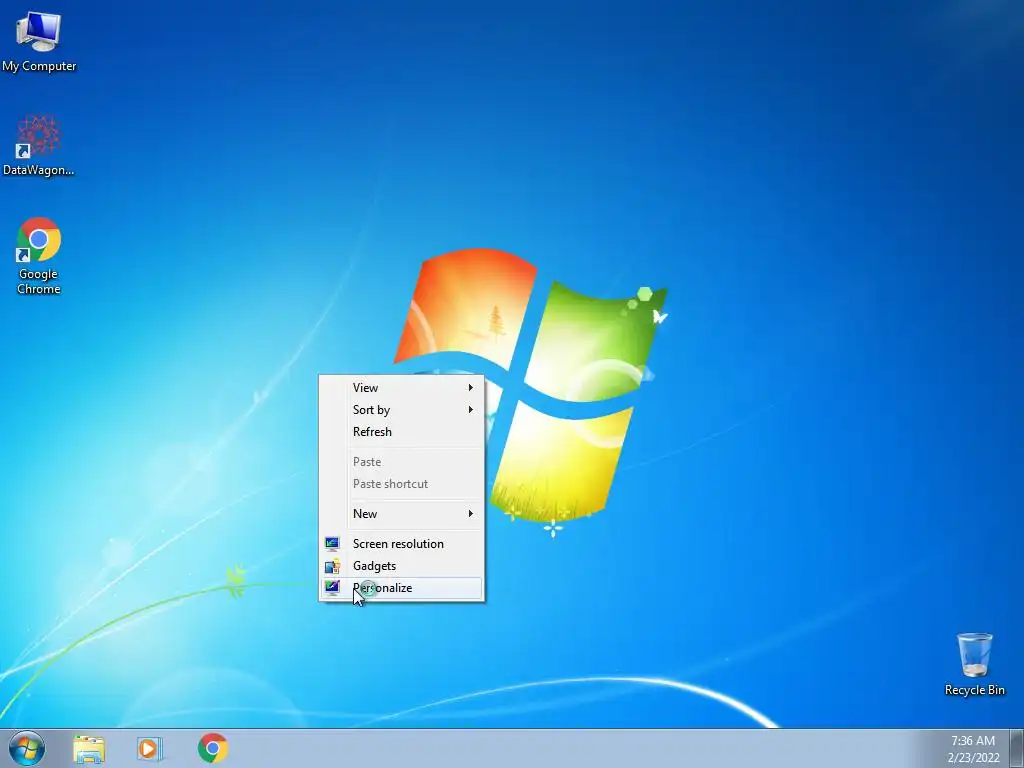Click the Gadgets icon in context menu

pyautogui.click(x=332, y=566)
